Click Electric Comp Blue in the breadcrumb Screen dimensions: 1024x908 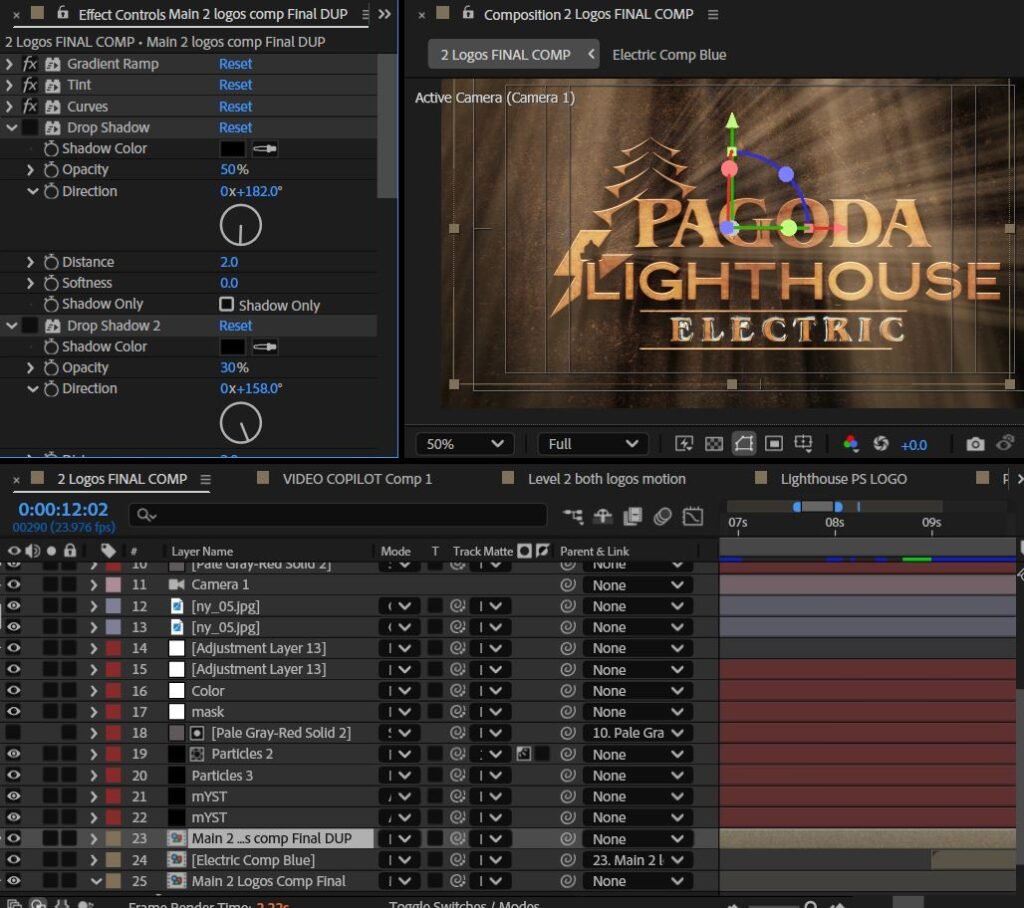[669, 55]
